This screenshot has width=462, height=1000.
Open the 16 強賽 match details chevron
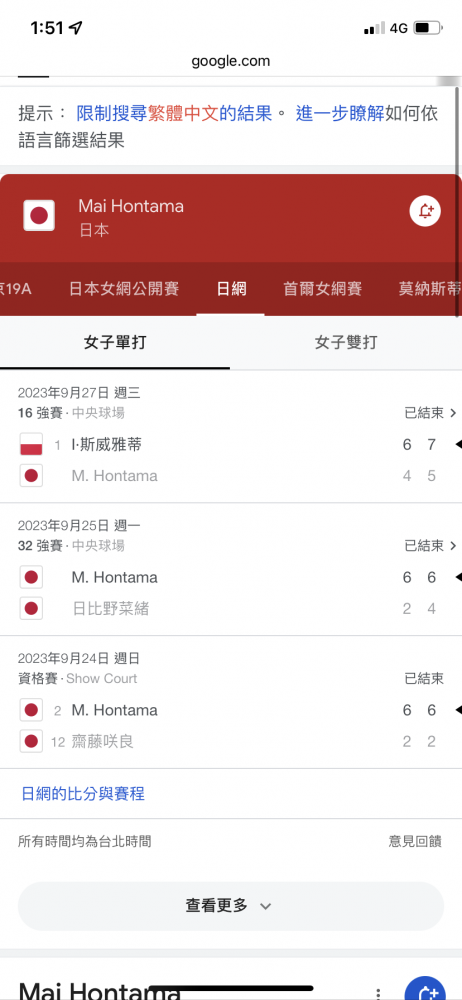click(x=453, y=413)
